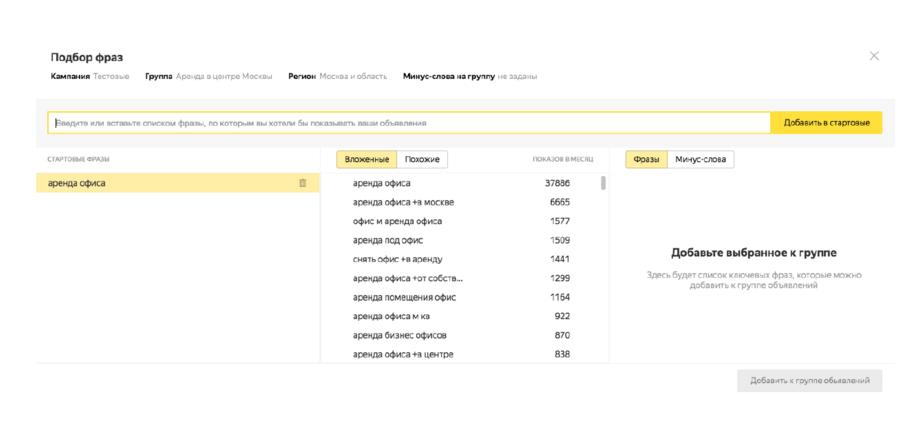Click the phrase list scrollbar thumb
923x422 pixels.
click(603, 183)
